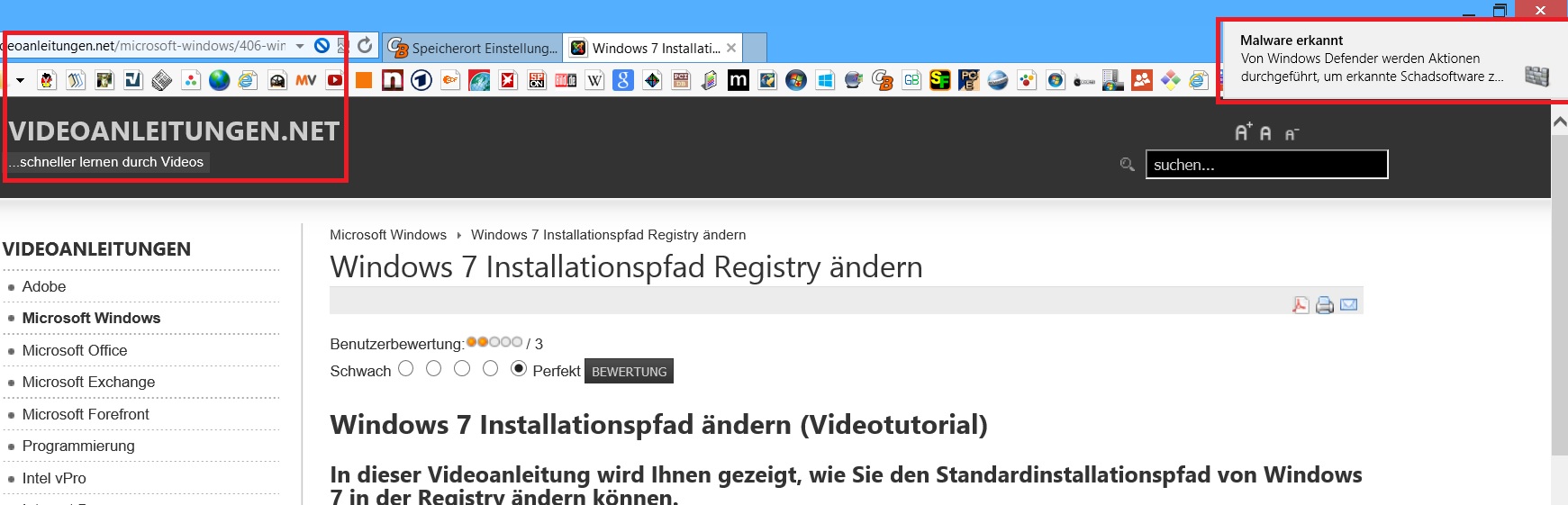The width and height of the screenshot is (1568, 505).
Task: Open the orange MV favorite
Action: tap(306, 80)
